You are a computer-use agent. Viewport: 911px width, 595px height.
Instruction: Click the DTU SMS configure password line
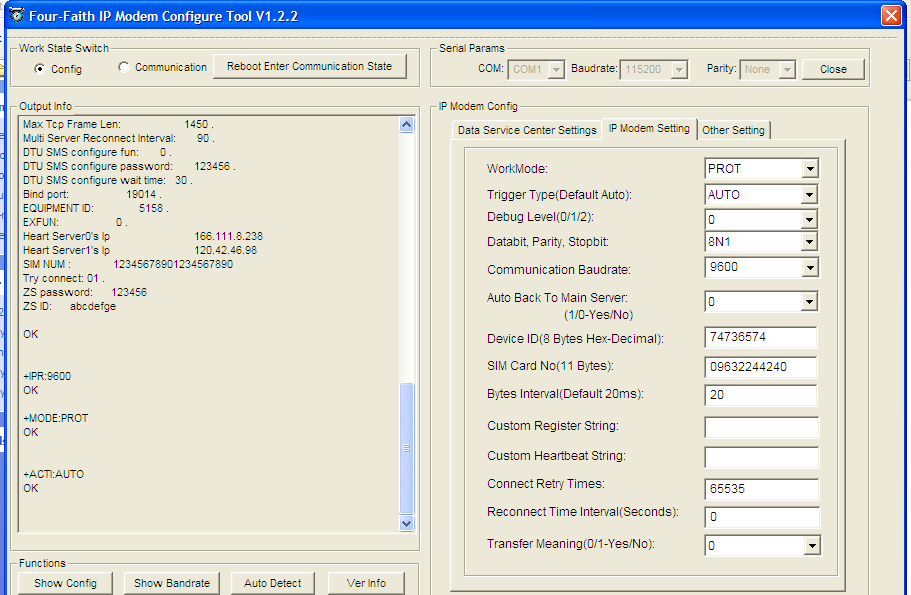tap(129, 166)
